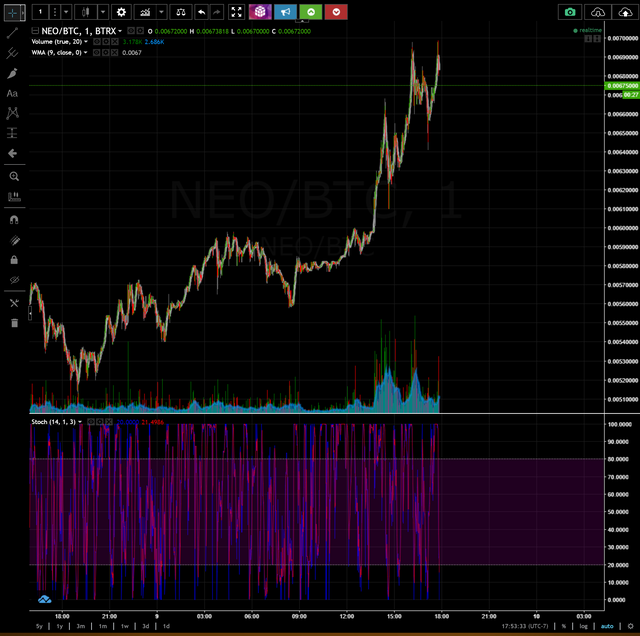Select the 1d date range
The height and width of the screenshot is (636, 640).
166,626
